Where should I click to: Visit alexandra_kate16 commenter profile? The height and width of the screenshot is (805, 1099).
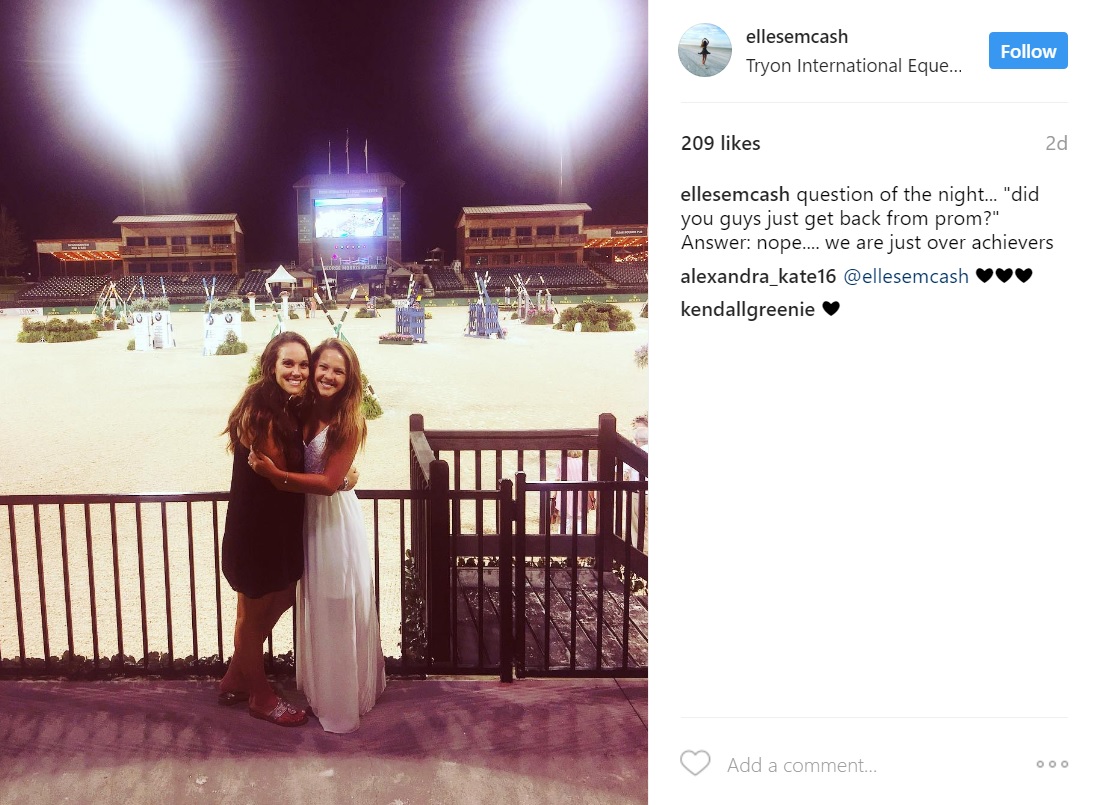[x=758, y=277]
